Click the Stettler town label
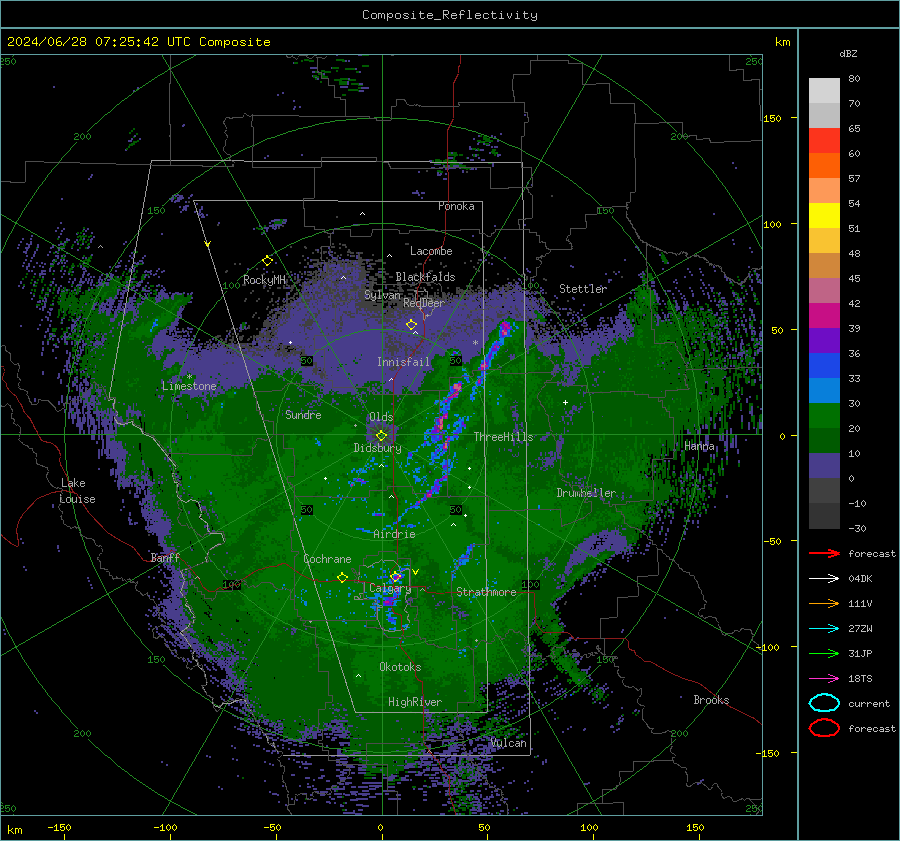900x841 pixels. pos(583,289)
